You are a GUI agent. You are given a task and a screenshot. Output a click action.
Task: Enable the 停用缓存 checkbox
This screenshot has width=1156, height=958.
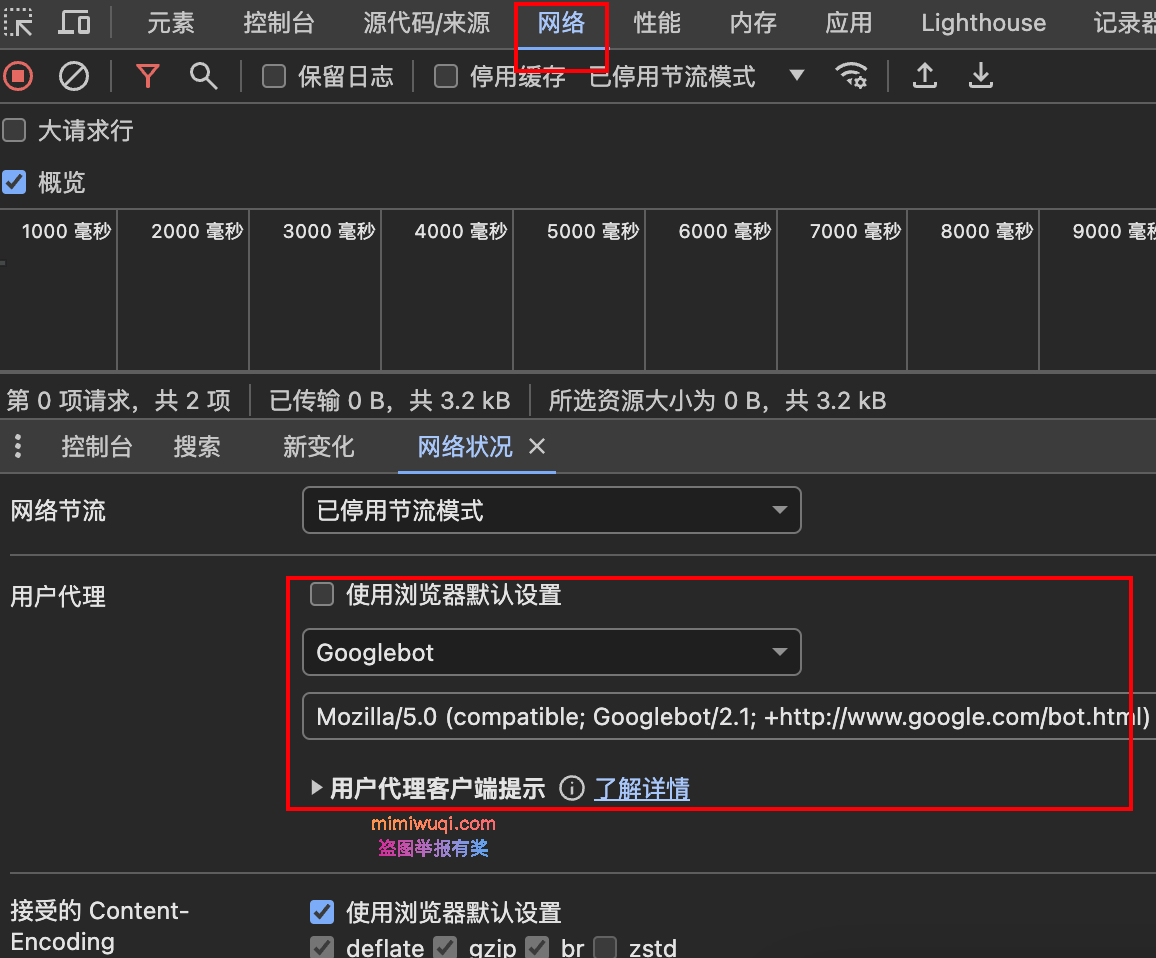click(x=445, y=76)
